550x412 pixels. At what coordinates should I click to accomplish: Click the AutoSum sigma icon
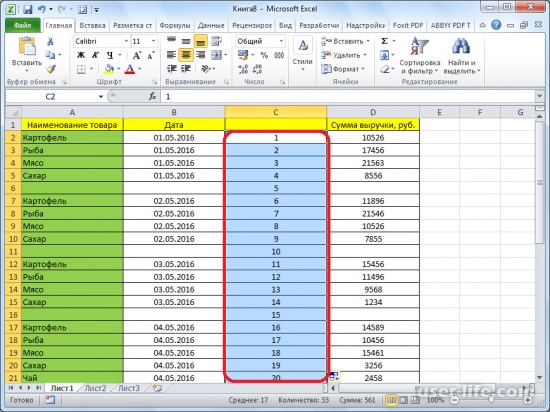pyautogui.click(x=384, y=41)
